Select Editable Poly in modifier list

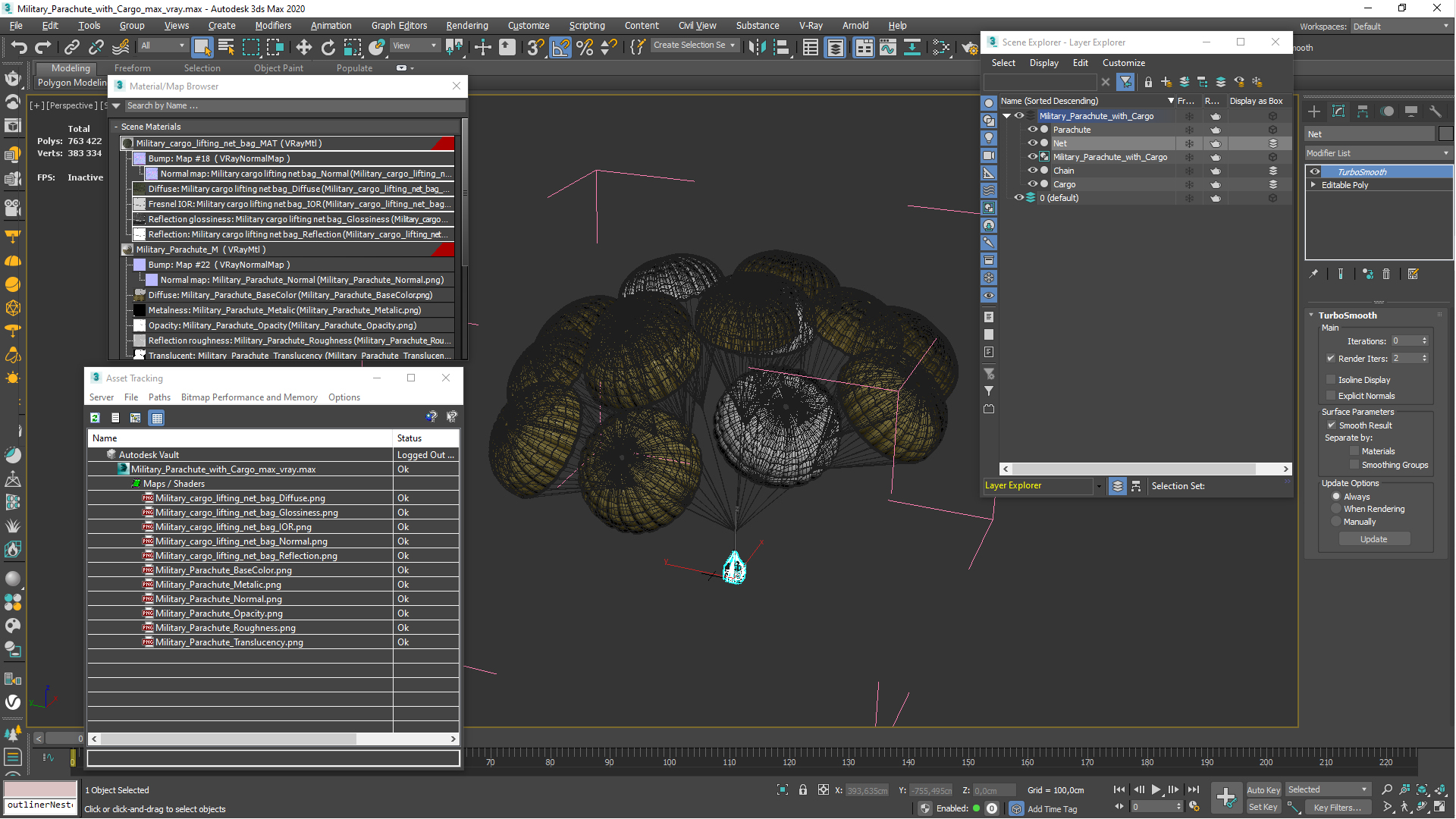tap(1353, 185)
